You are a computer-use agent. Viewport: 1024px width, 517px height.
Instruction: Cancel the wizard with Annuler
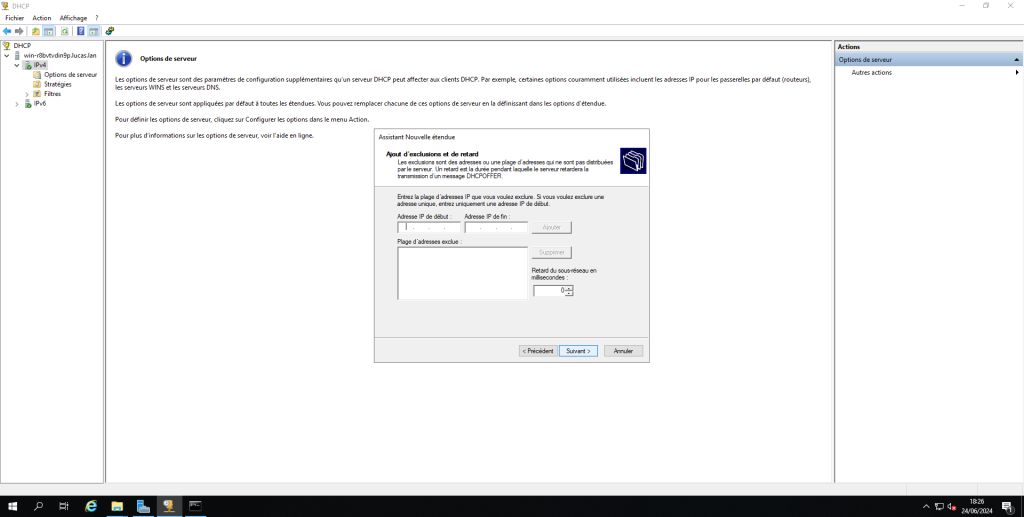[623, 351]
